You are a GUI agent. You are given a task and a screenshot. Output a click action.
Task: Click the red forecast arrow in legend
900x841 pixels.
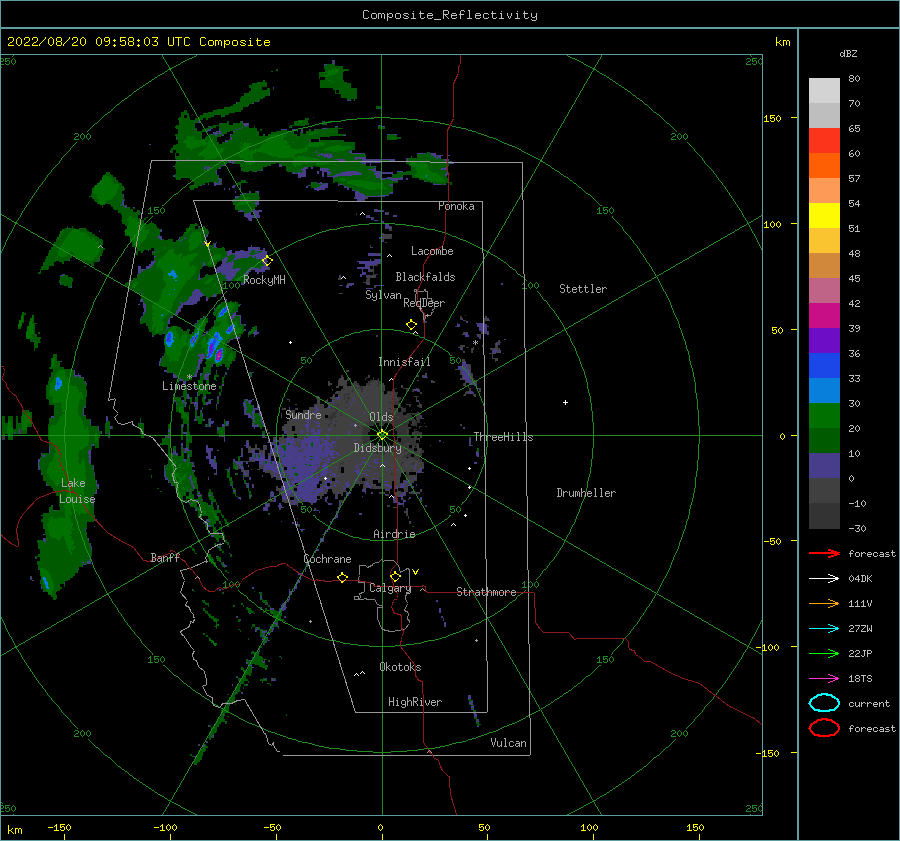(824, 553)
